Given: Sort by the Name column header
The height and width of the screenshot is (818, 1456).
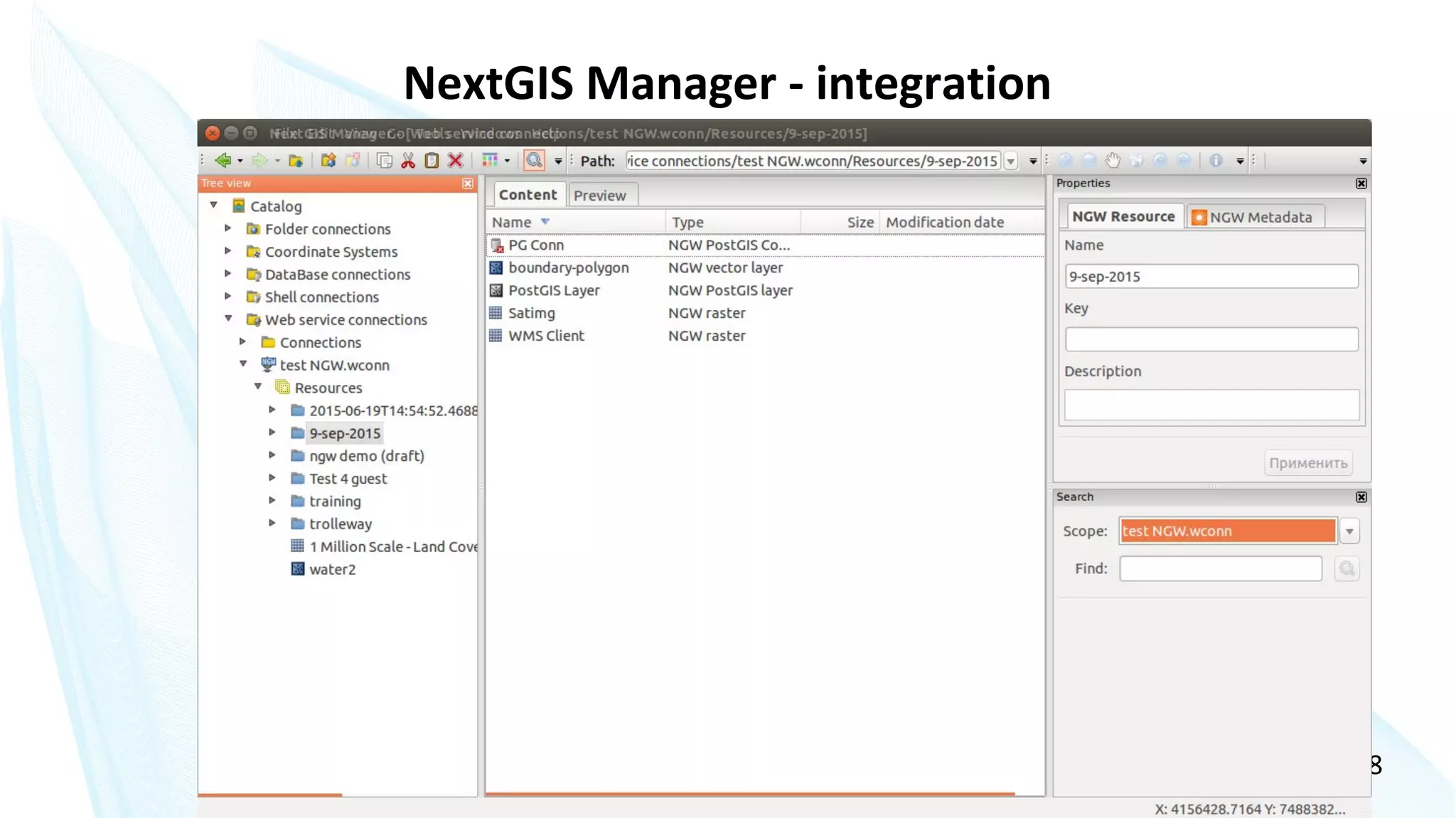Looking at the screenshot, I should point(576,222).
